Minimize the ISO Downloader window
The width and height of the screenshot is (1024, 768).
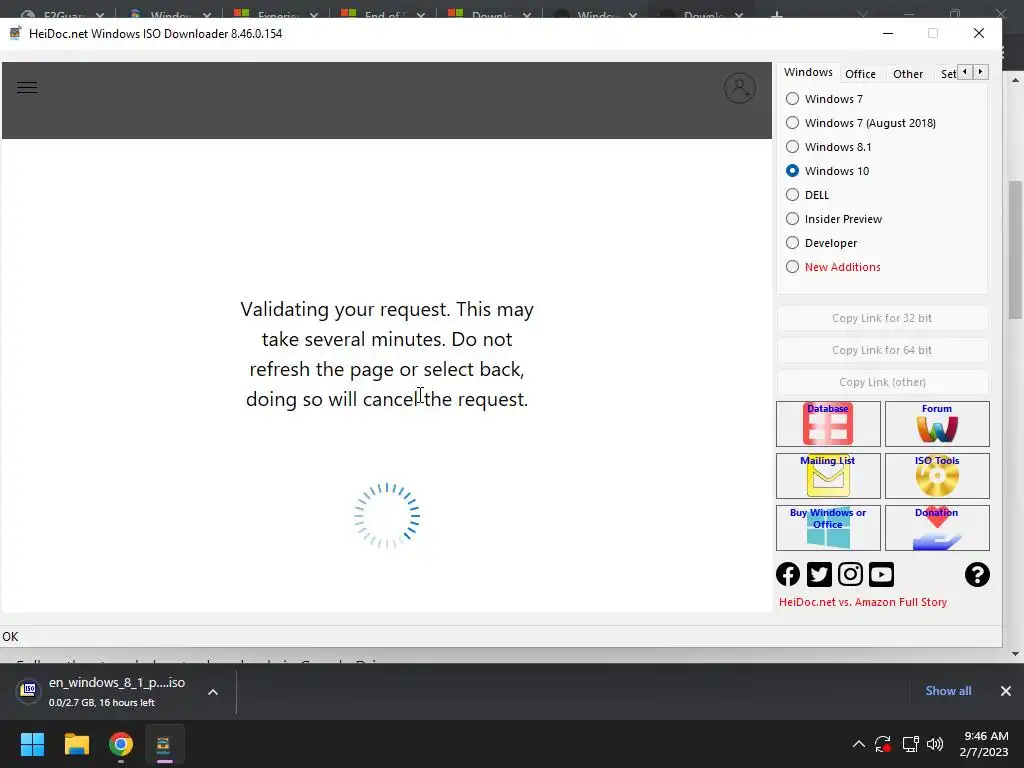pyautogui.click(x=888, y=33)
